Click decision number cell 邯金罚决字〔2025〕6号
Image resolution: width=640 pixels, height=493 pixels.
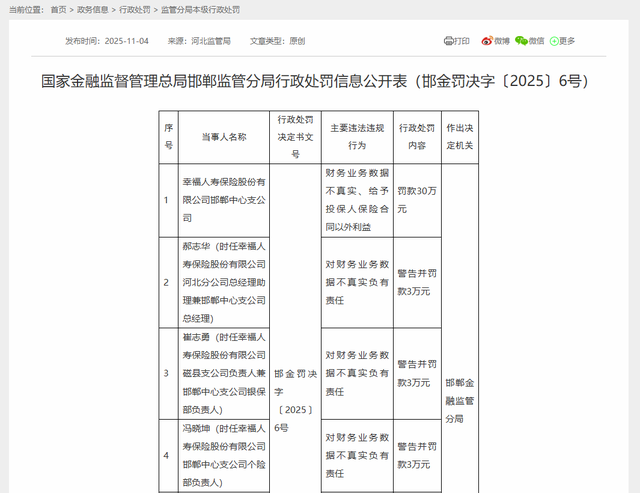[296, 401]
